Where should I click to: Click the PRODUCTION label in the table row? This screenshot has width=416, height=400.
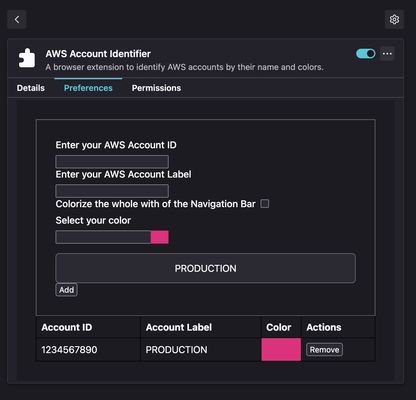click(176, 350)
